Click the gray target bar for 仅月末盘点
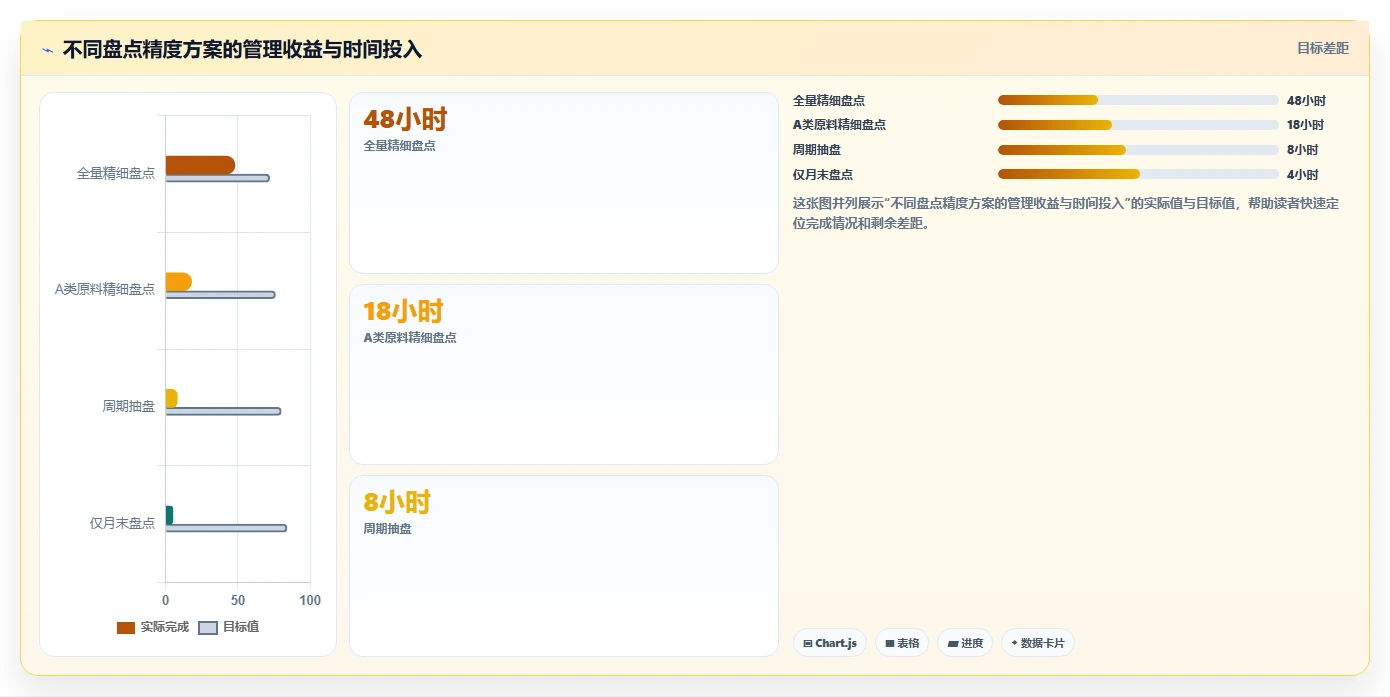Screen dimensions: 1390x697 pyautogui.click(x=226, y=528)
